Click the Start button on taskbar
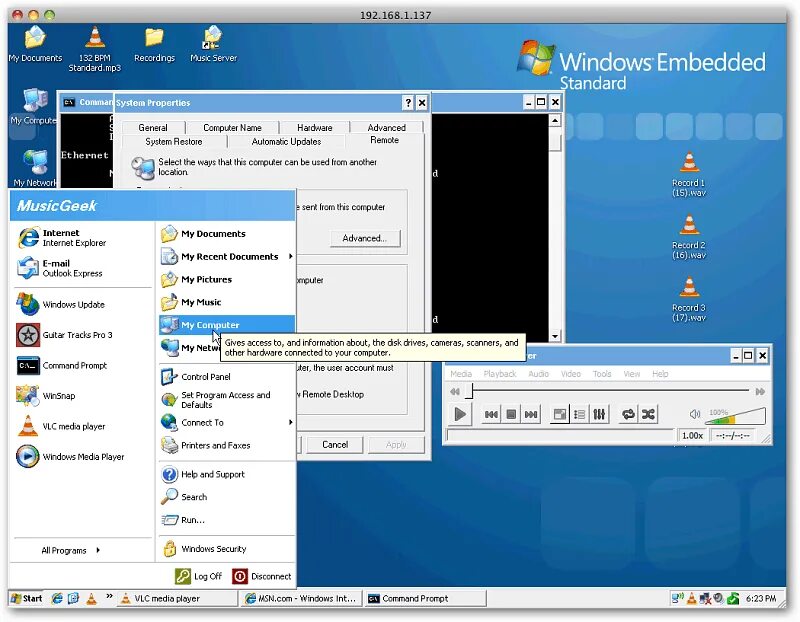Screen dimensions: 800x622 pyautogui.click(x=27, y=599)
